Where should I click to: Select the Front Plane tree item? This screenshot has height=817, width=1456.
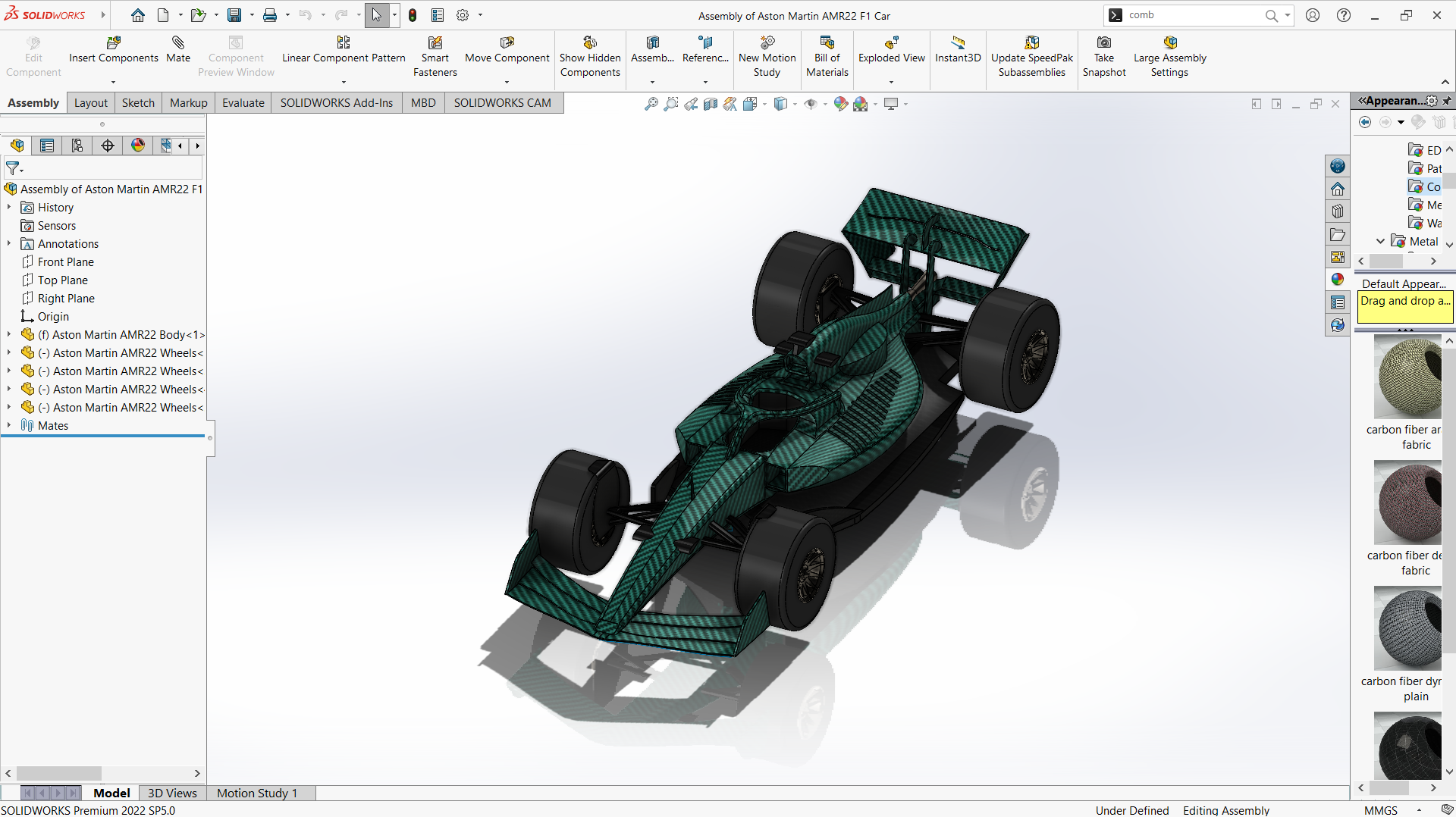pyautogui.click(x=66, y=261)
